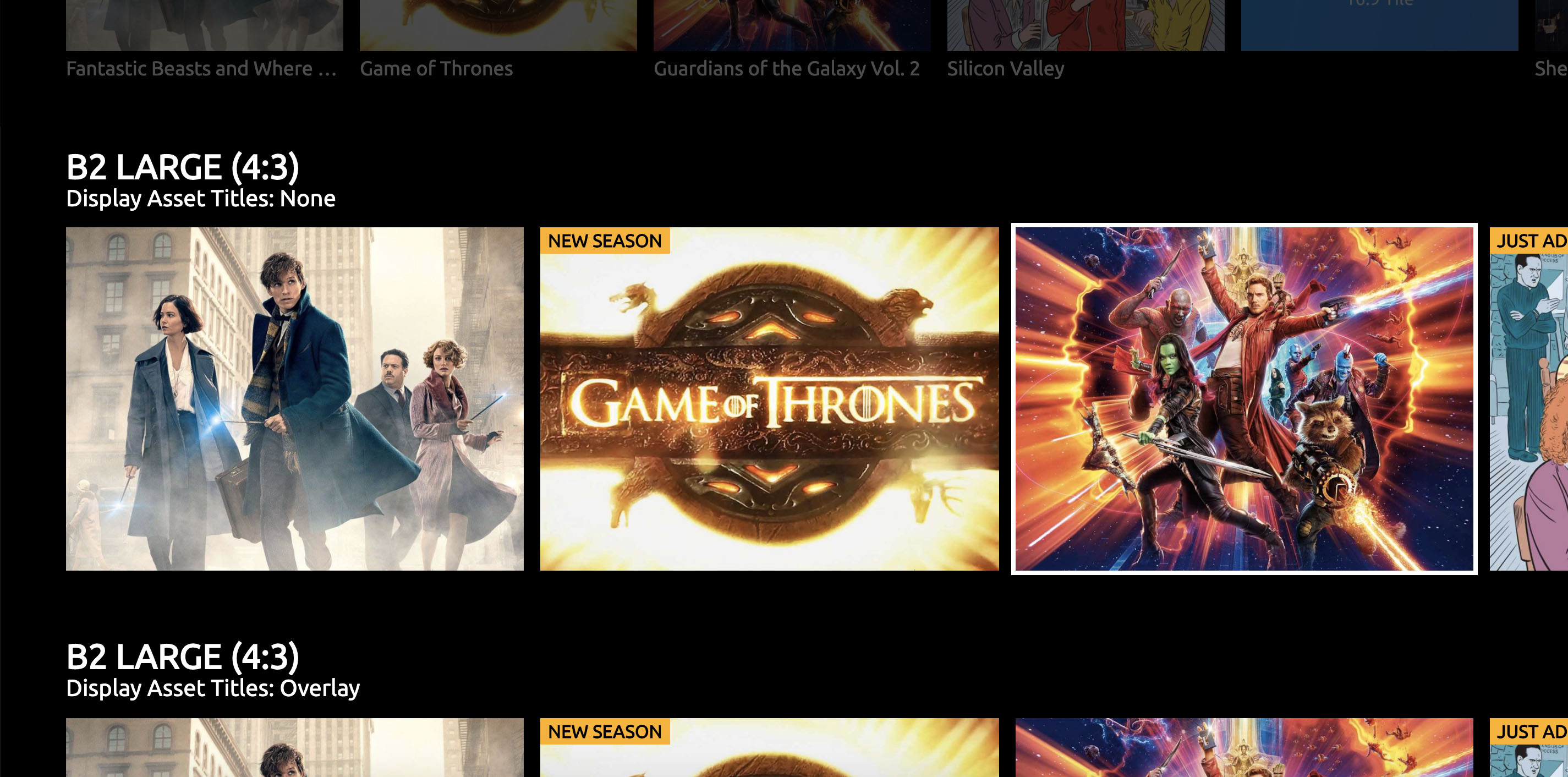Click the 'Silicon Valley' title in the top row
Viewport: 1568px width, 777px height.
pyautogui.click(x=1006, y=68)
